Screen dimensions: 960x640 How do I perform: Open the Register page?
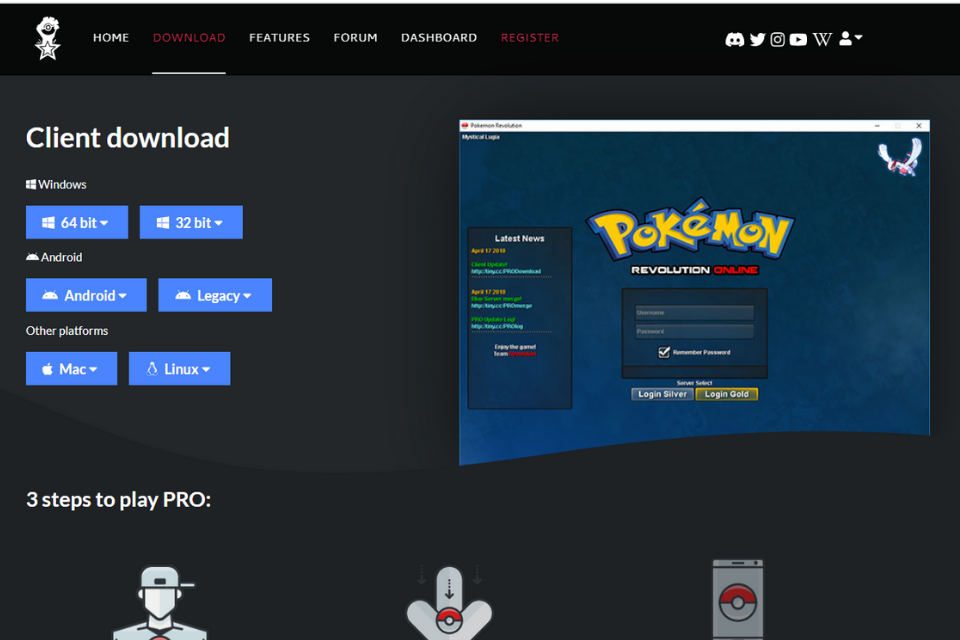(530, 38)
